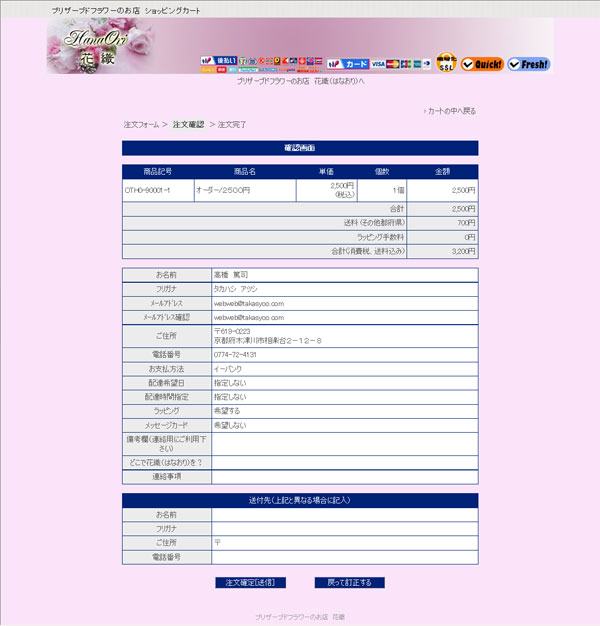This screenshot has height=626, width=600.
Task: Click the phone number 0774-72-4131
Action: (x=235, y=355)
